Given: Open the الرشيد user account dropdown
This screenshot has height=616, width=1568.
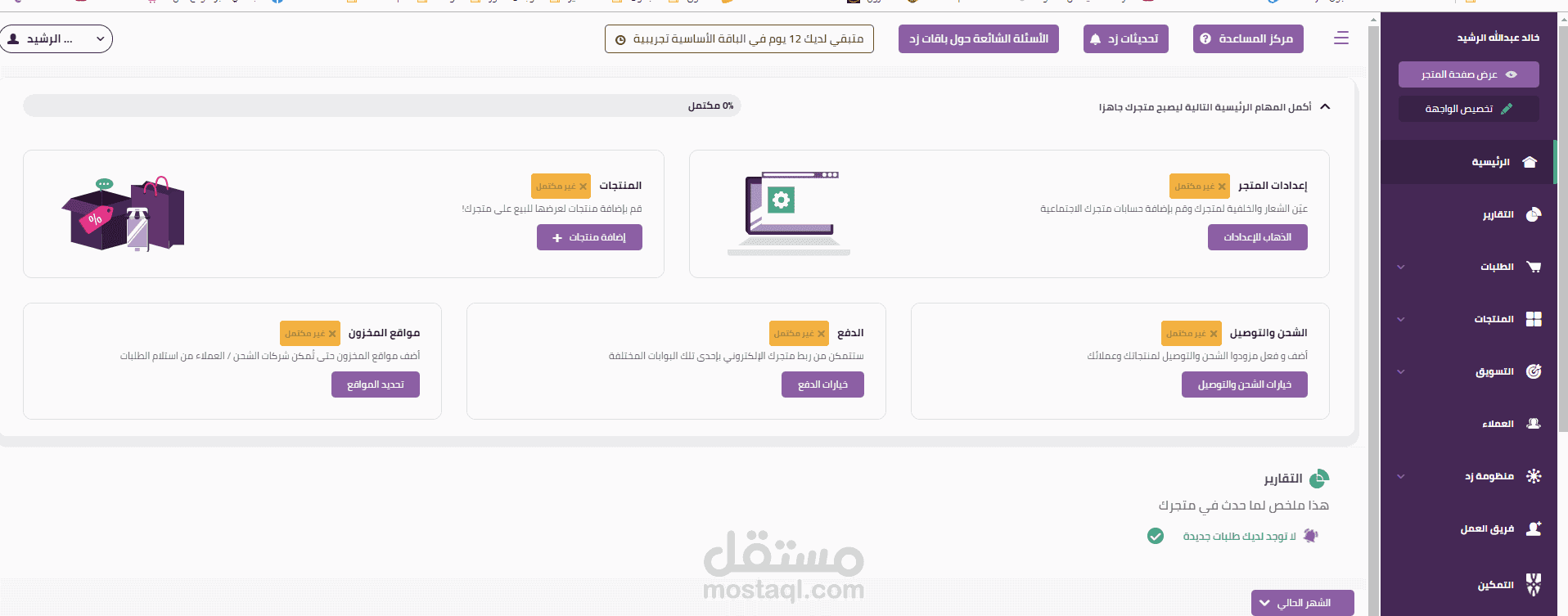Looking at the screenshot, I should [x=56, y=38].
